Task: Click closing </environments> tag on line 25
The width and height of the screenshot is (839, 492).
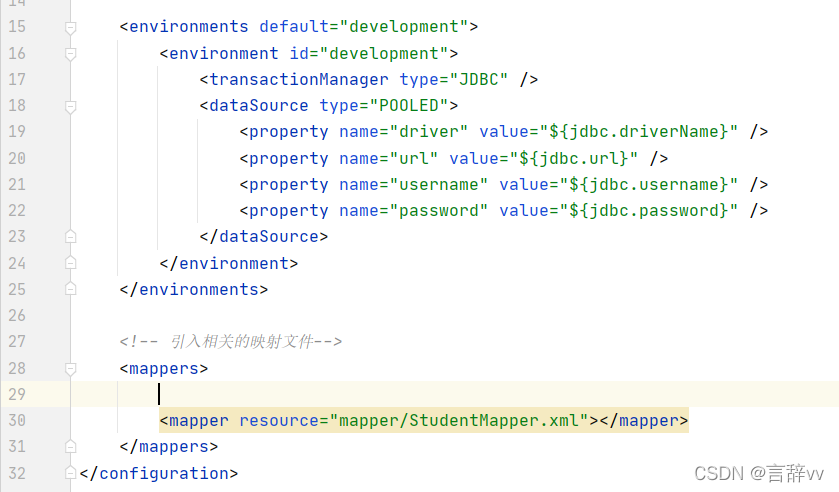Action: (x=194, y=290)
